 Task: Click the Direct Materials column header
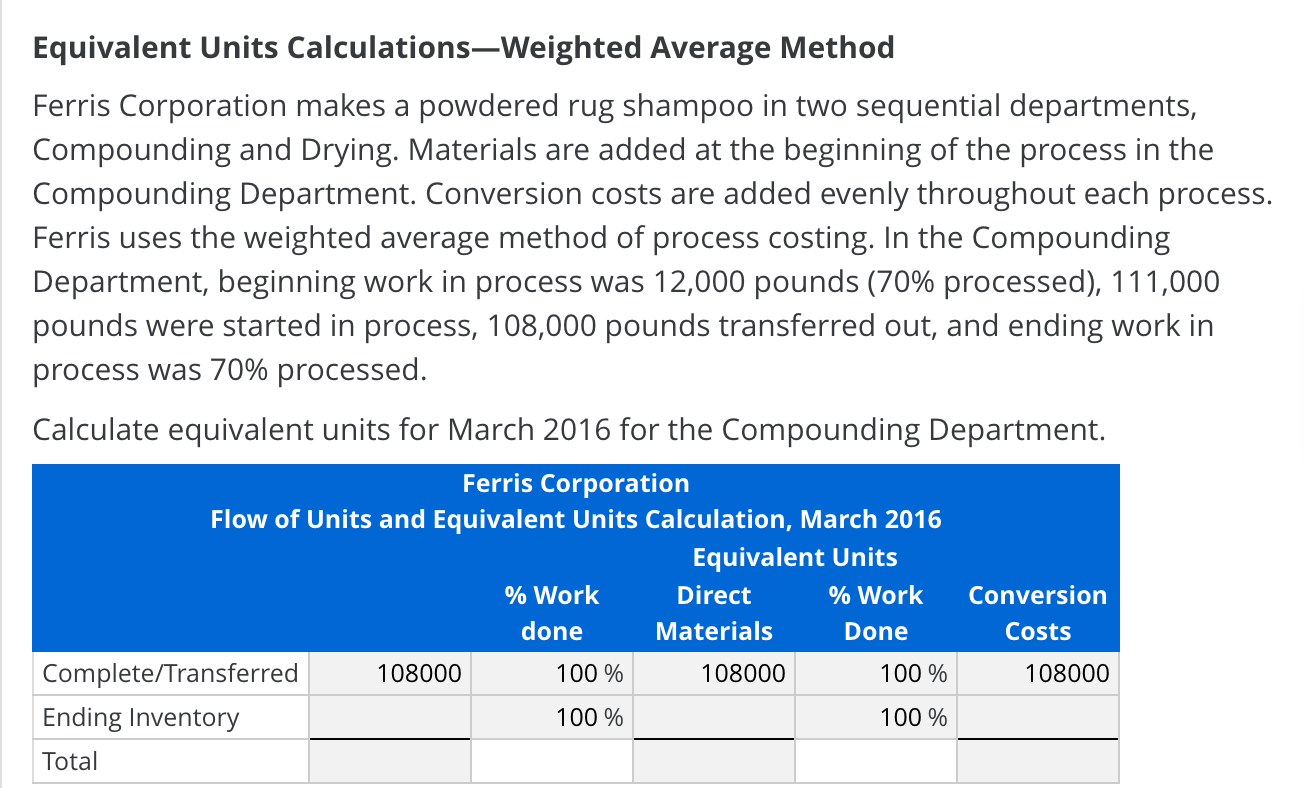(x=713, y=613)
